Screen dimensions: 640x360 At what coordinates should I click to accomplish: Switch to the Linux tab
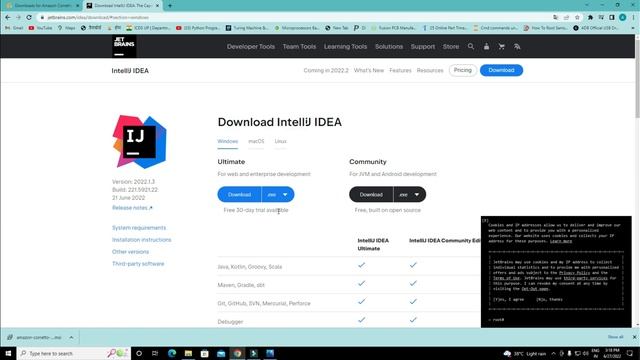pyautogui.click(x=280, y=141)
